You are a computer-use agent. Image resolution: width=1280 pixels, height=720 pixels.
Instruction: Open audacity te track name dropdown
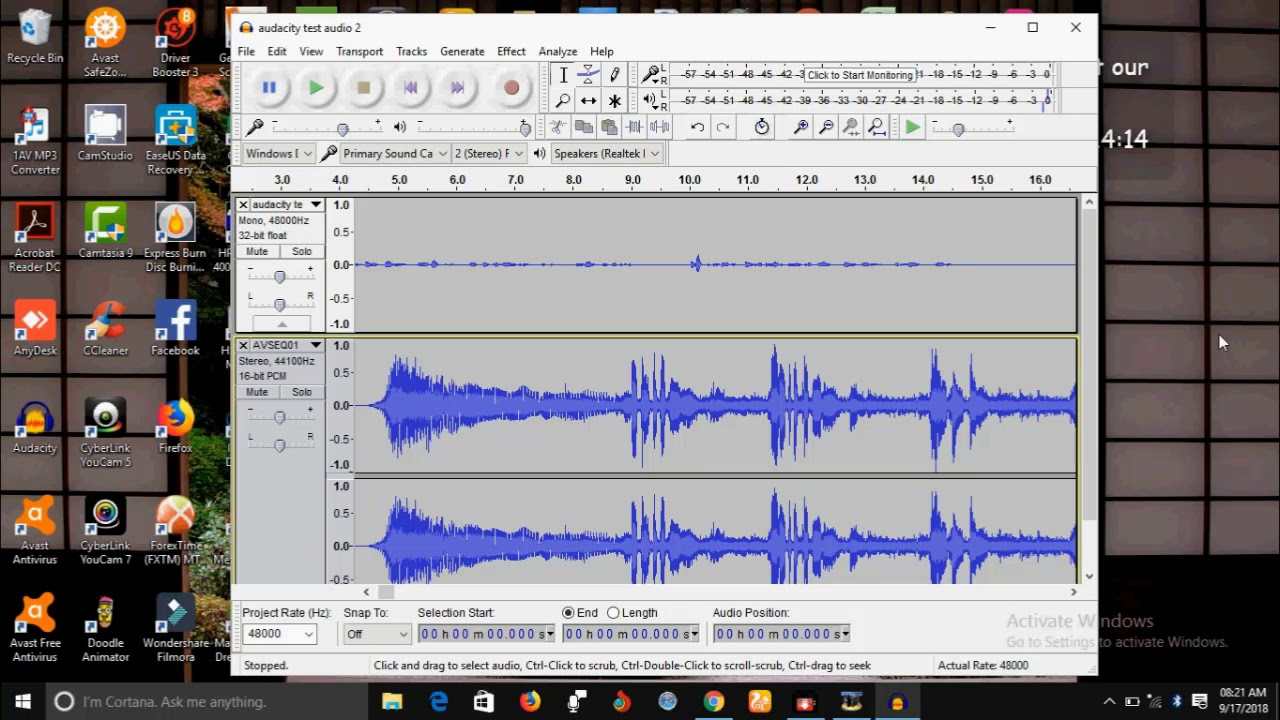tap(287, 205)
